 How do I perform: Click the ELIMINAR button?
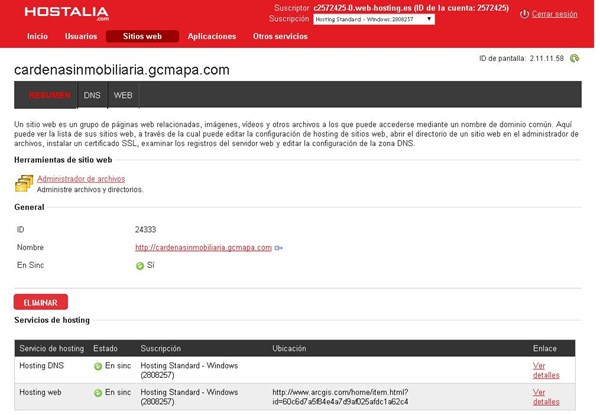pyautogui.click(x=41, y=302)
